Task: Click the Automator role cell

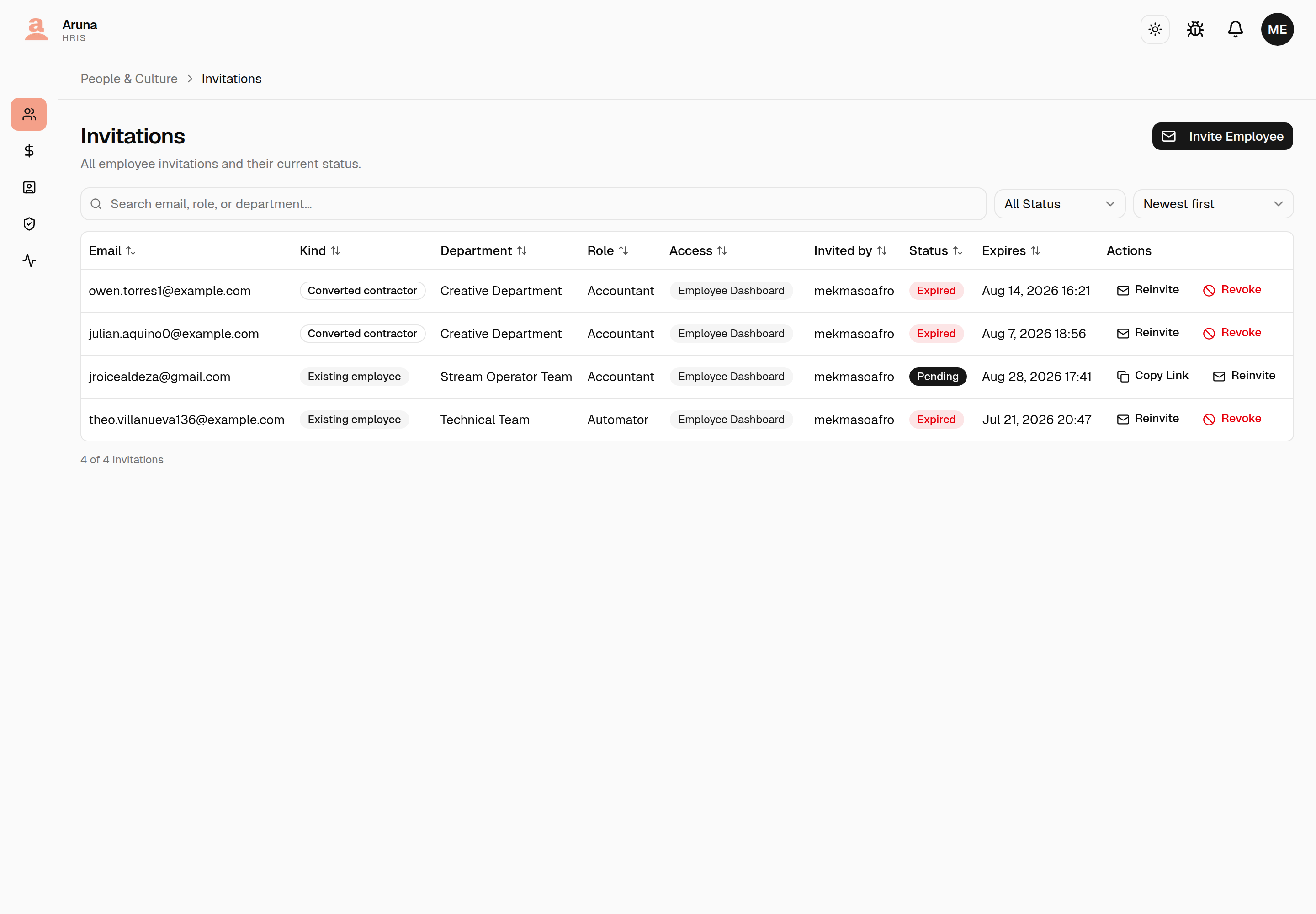Action: coord(617,420)
